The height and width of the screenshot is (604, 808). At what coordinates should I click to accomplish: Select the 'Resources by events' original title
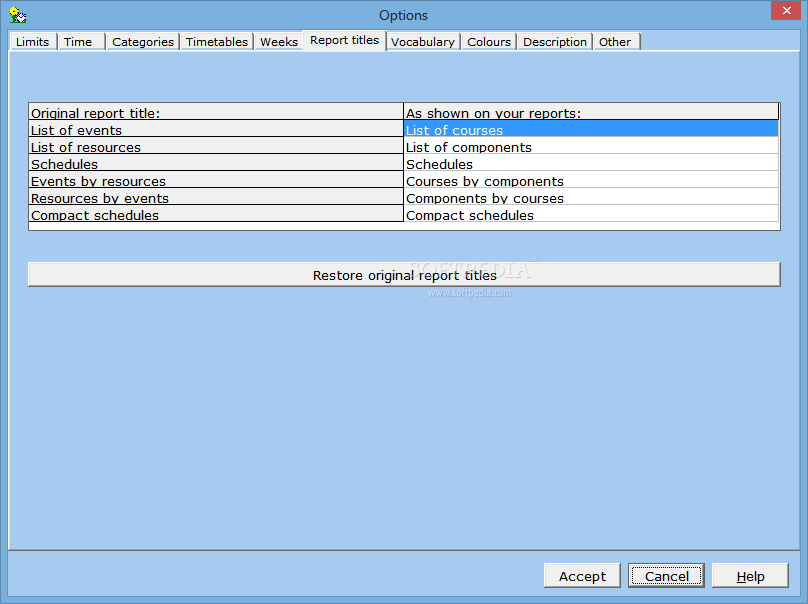pos(216,197)
